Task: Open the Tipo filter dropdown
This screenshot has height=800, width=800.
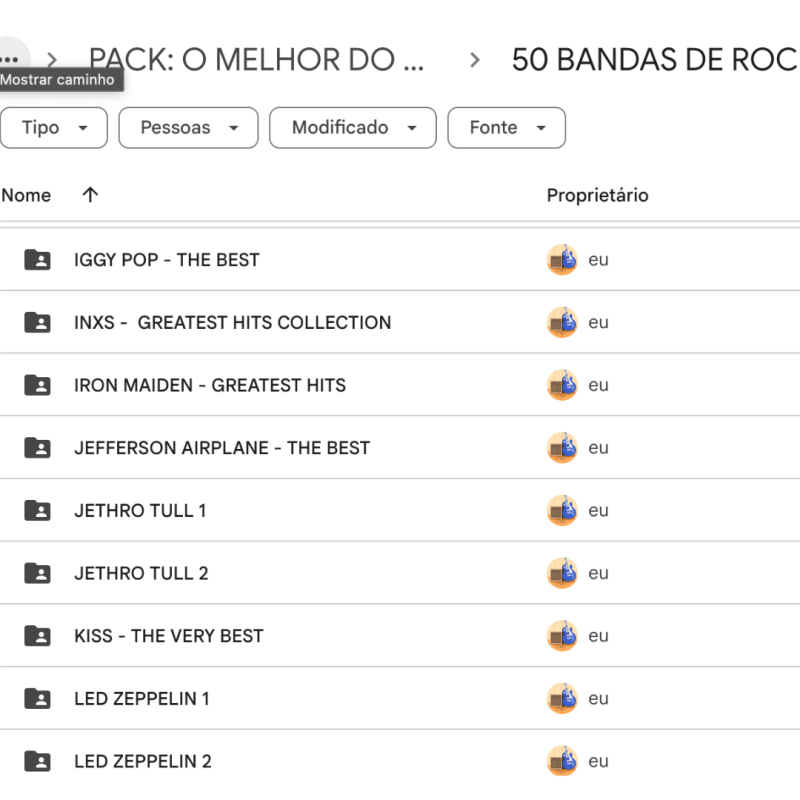Action: click(x=54, y=128)
